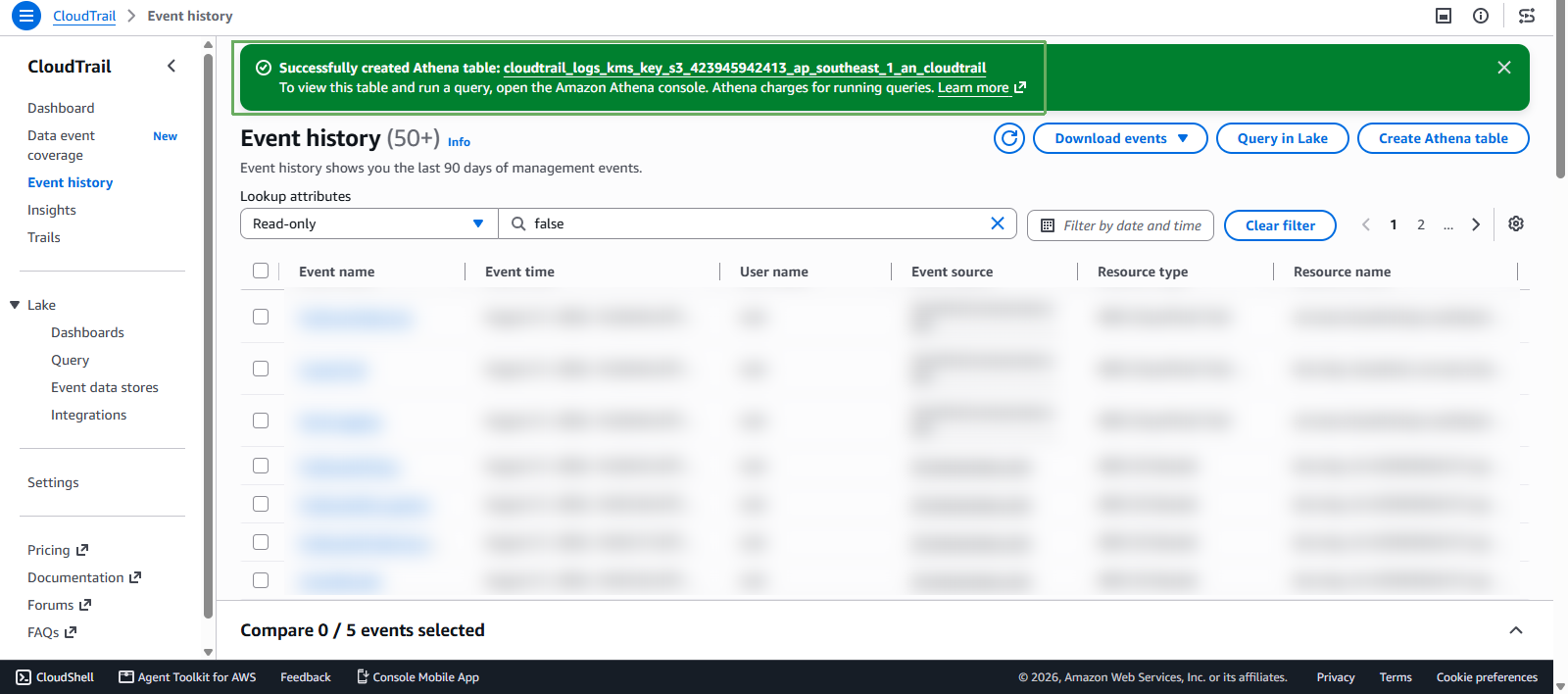1568x694 pixels.
Task: Go to Insights in the sidebar
Action: [x=52, y=210]
